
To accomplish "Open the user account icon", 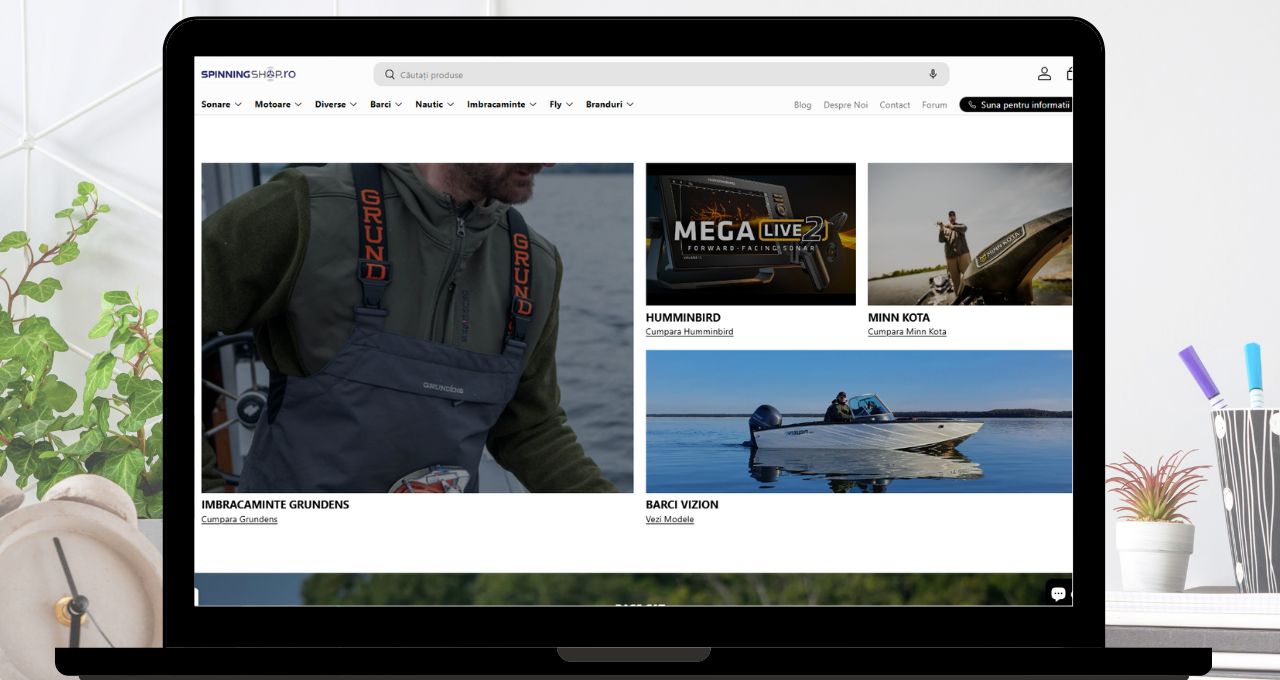I will pyautogui.click(x=1044, y=73).
